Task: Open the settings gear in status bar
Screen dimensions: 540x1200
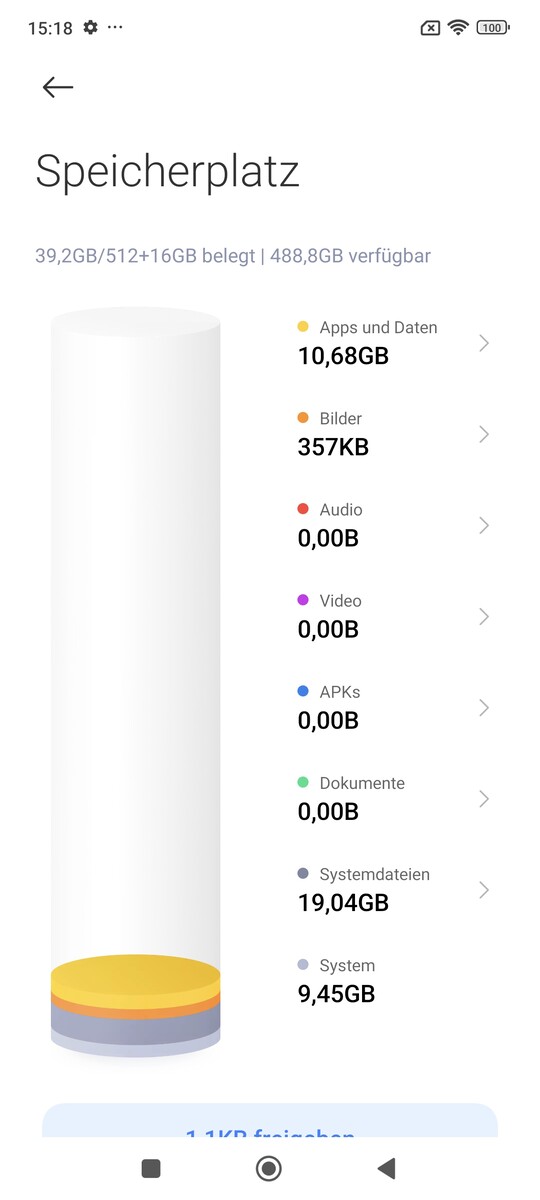Action: (x=91, y=28)
